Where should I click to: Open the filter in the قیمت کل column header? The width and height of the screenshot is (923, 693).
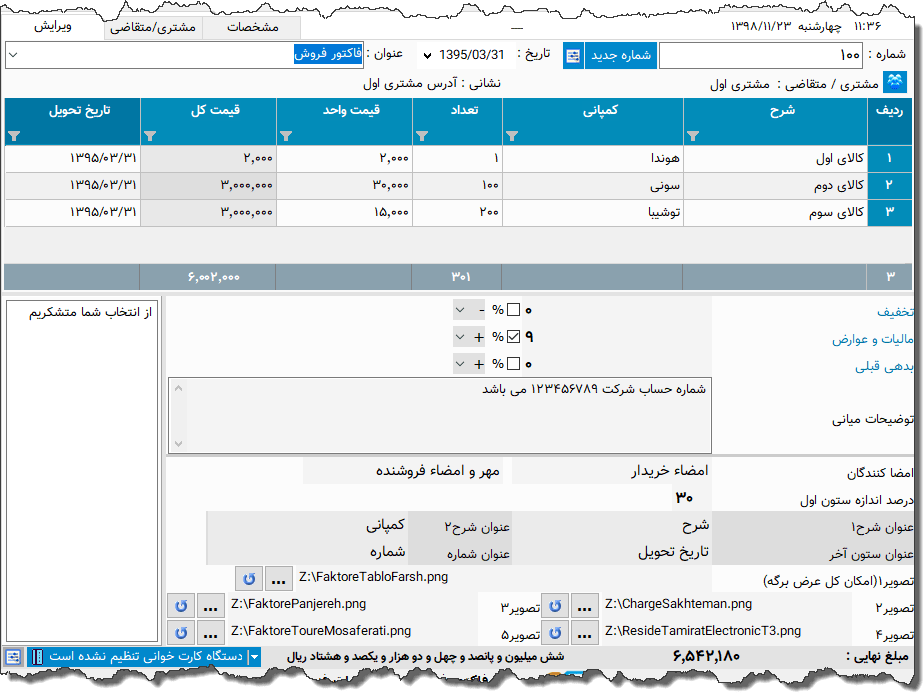click(150, 135)
